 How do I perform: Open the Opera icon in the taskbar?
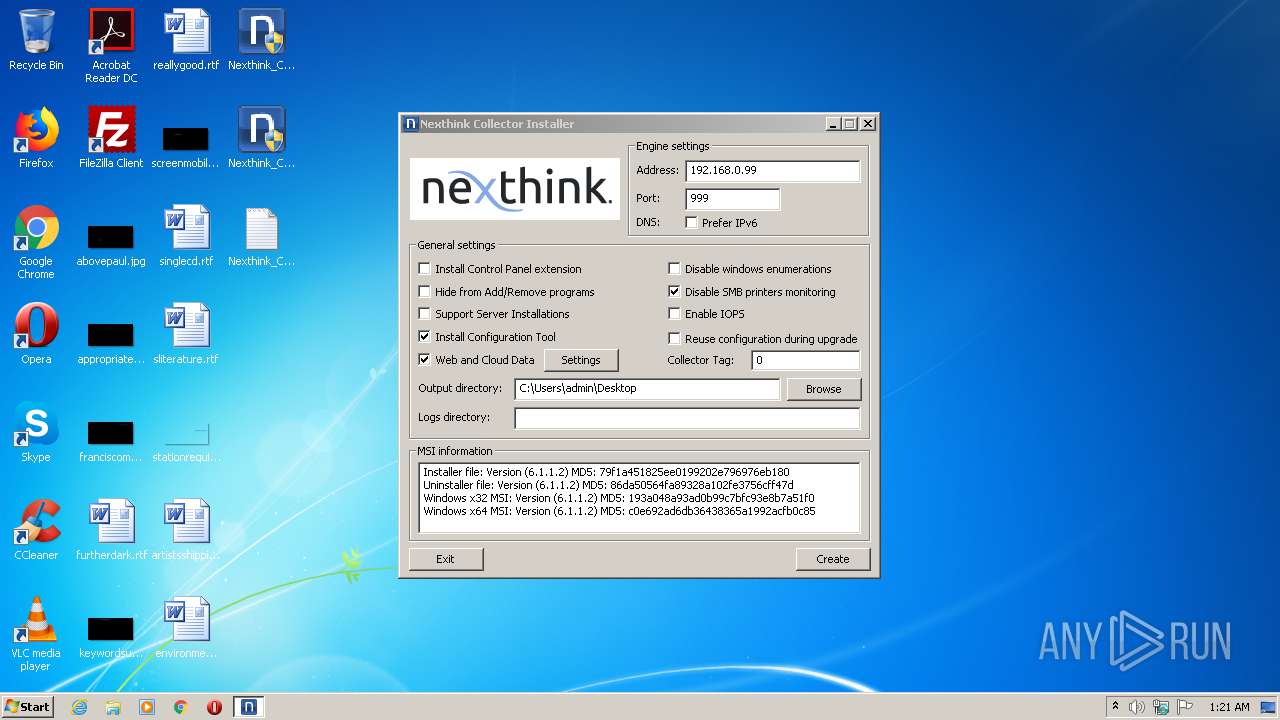coord(214,707)
